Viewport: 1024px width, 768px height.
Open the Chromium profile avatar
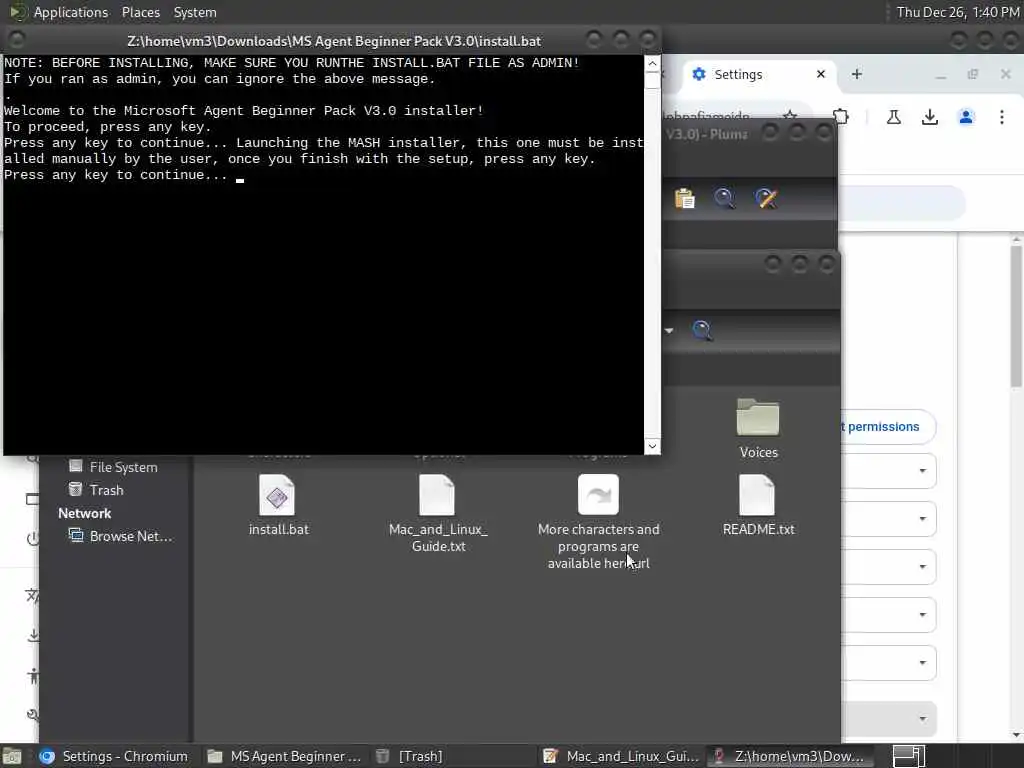tap(966, 117)
